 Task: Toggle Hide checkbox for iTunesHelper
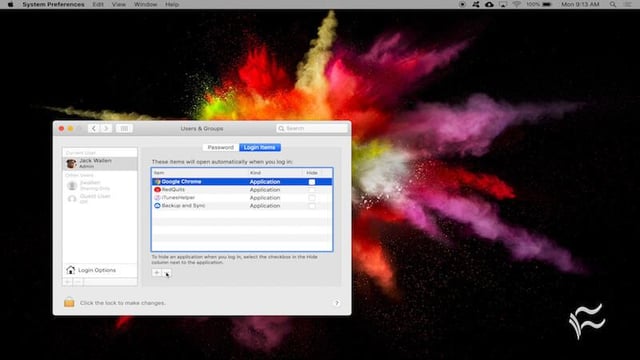coord(312,198)
